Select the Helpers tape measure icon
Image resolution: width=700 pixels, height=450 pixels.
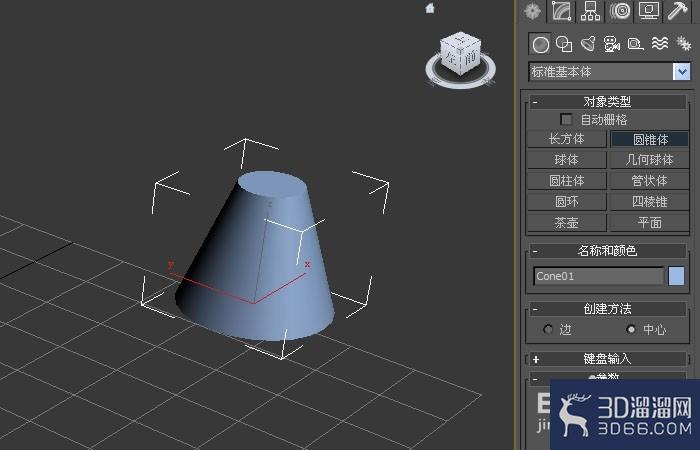[x=635, y=44]
